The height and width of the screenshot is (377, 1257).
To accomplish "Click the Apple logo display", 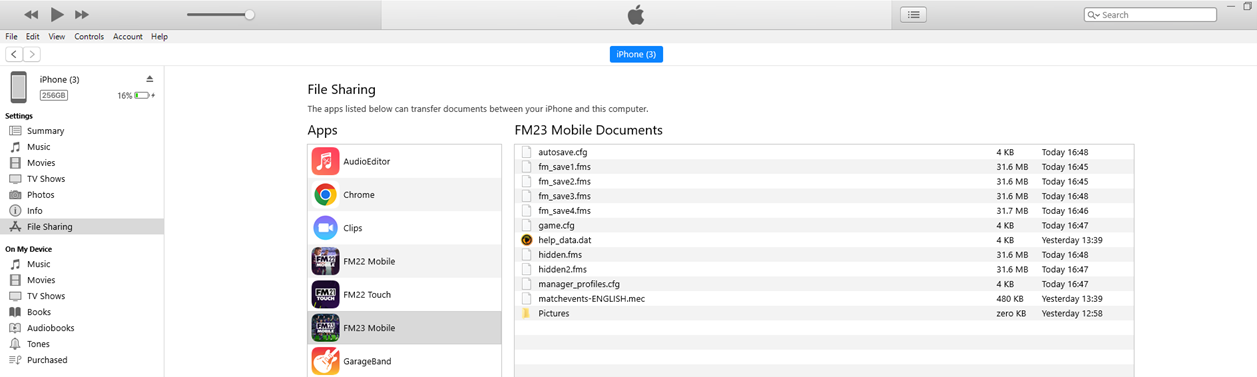I will coord(636,14).
